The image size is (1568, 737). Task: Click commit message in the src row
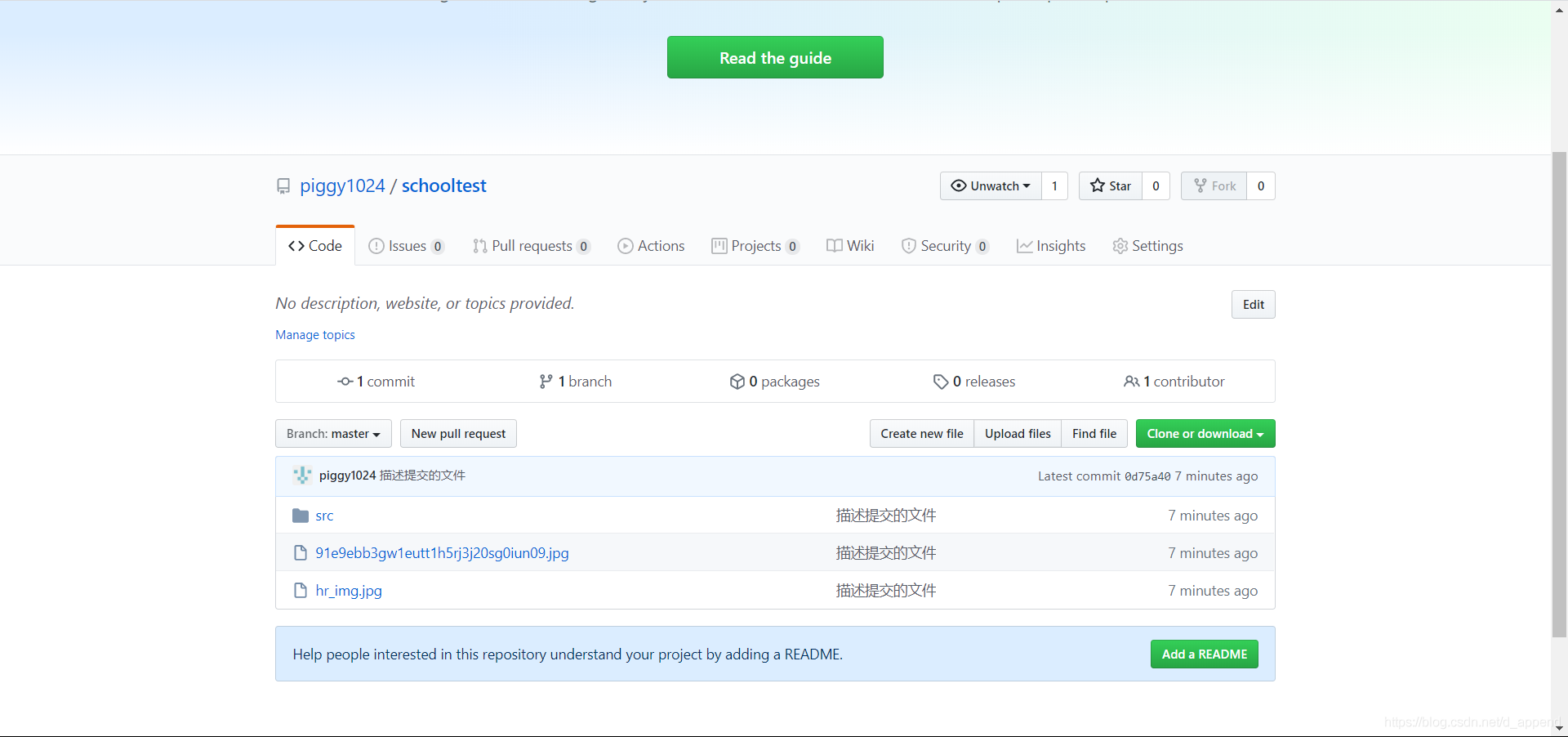[886, 516]
